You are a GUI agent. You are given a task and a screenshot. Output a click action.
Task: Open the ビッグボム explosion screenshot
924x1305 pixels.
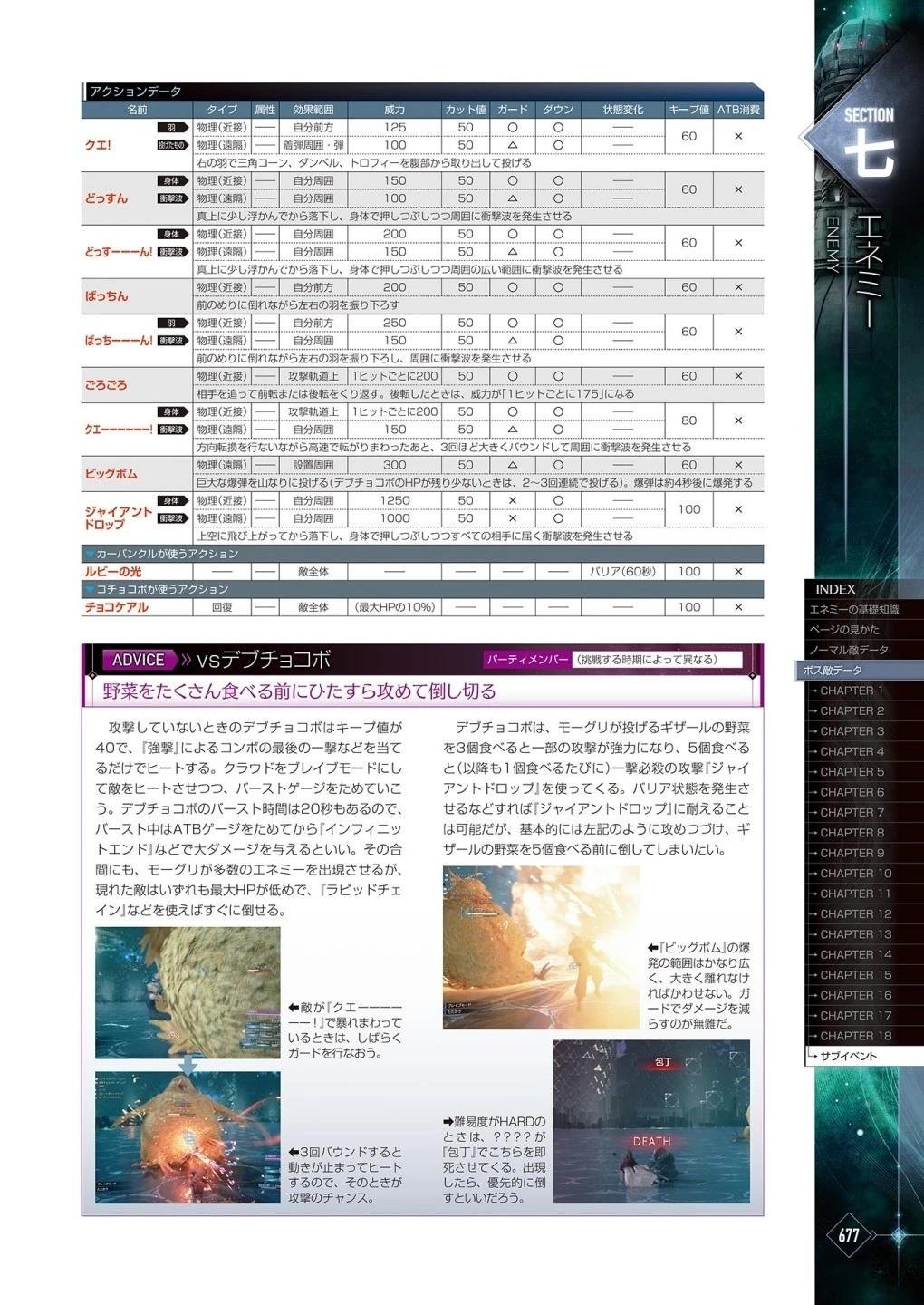[x=541, y=947]
